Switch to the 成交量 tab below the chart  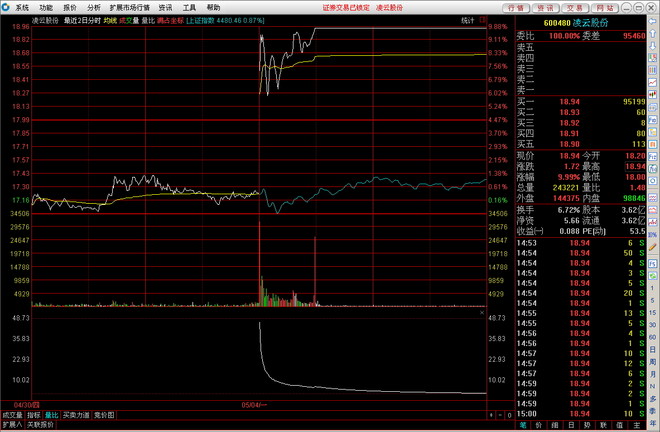pyautogui.click(x=13, y=415)
